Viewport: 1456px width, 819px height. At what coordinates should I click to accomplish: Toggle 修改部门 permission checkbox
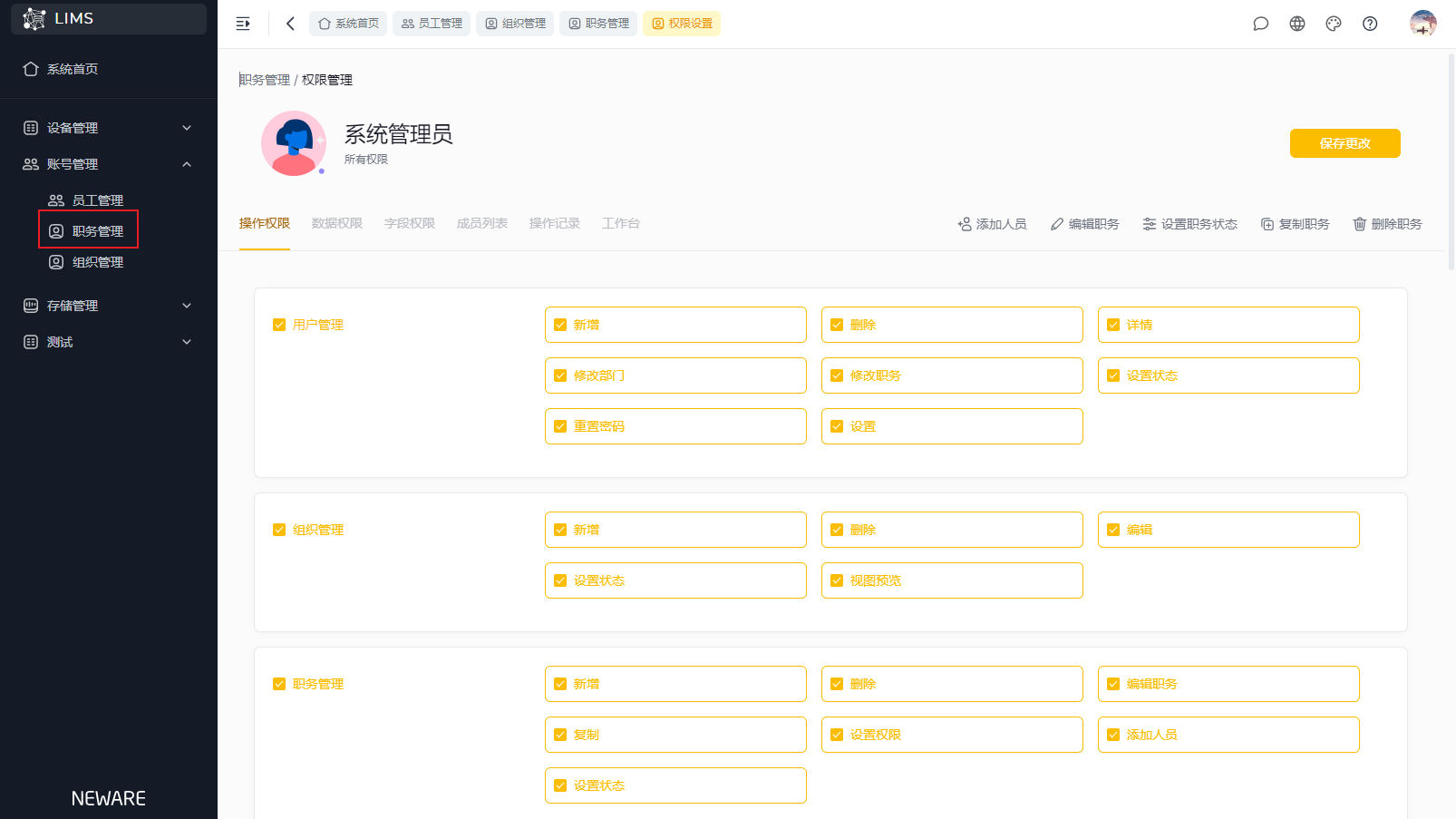coord(560,375)
